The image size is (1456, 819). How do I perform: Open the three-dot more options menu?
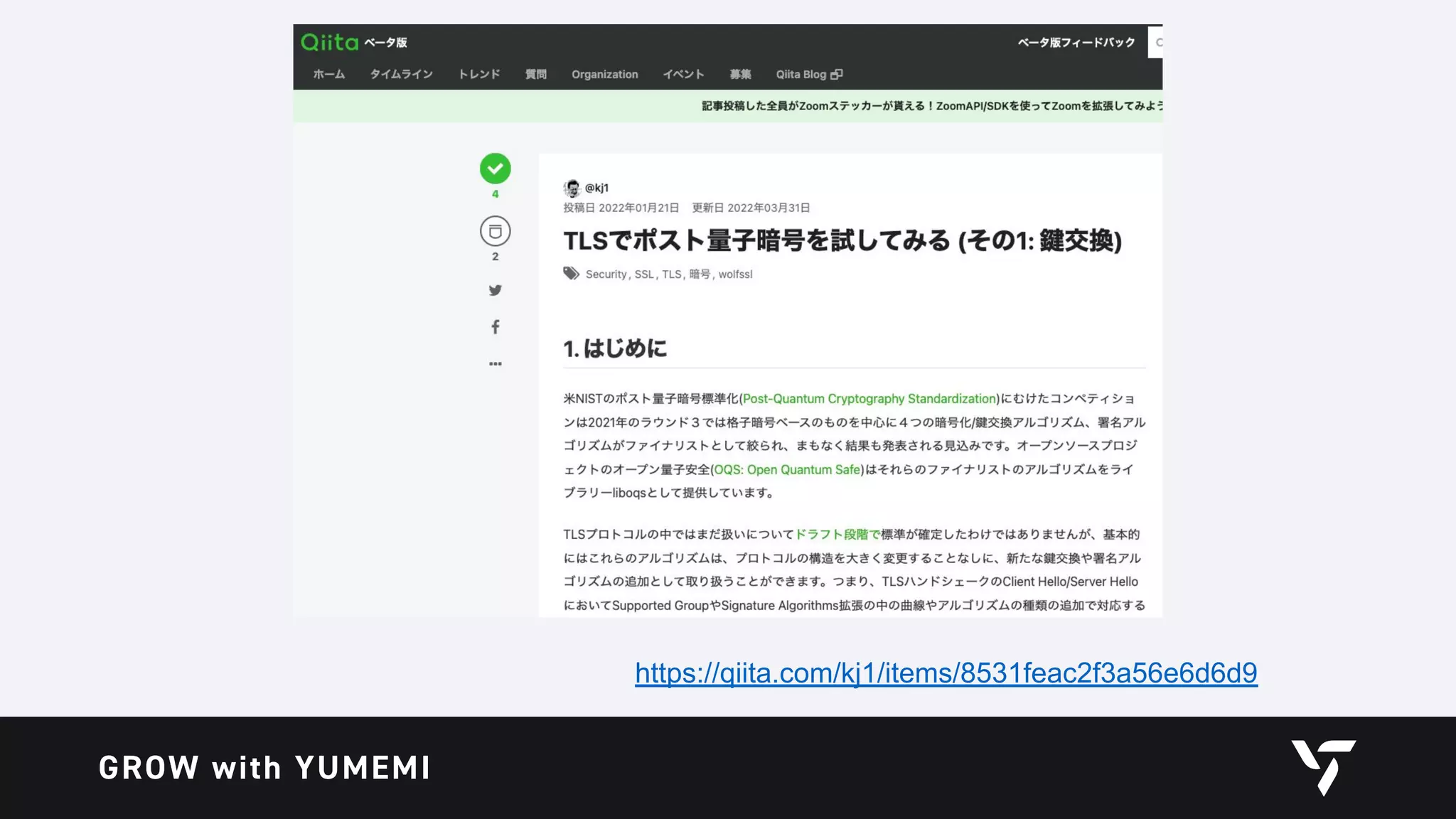tap(495, 364)
